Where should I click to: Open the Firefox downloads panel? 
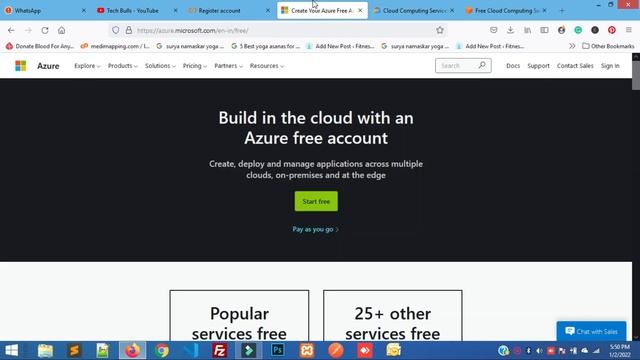pyautogui.click(x=510, y=30)
